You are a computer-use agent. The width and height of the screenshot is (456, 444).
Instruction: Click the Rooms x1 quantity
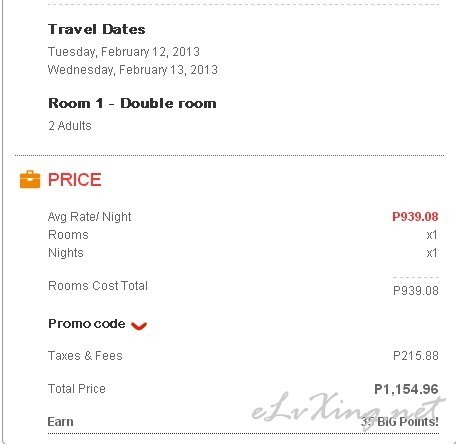point(432,235)
